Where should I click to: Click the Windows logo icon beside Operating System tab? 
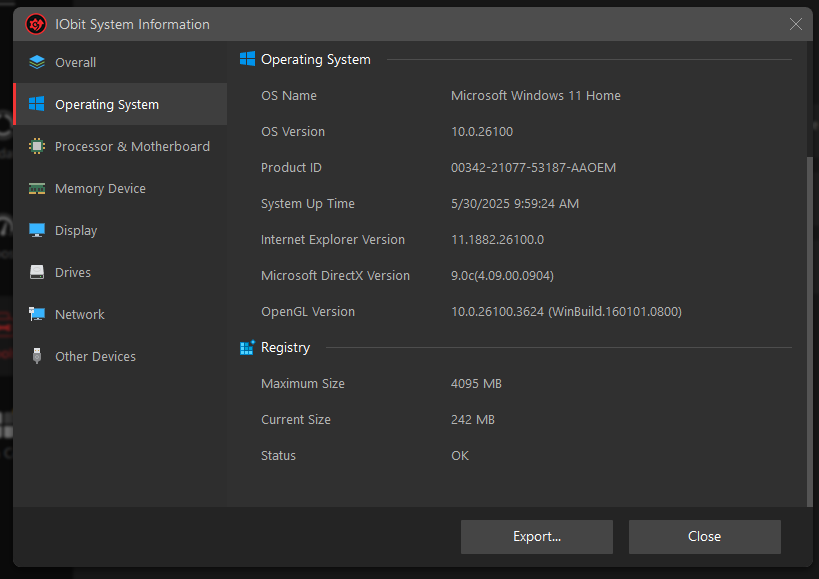pyautogui.click(x=37, y=104)
